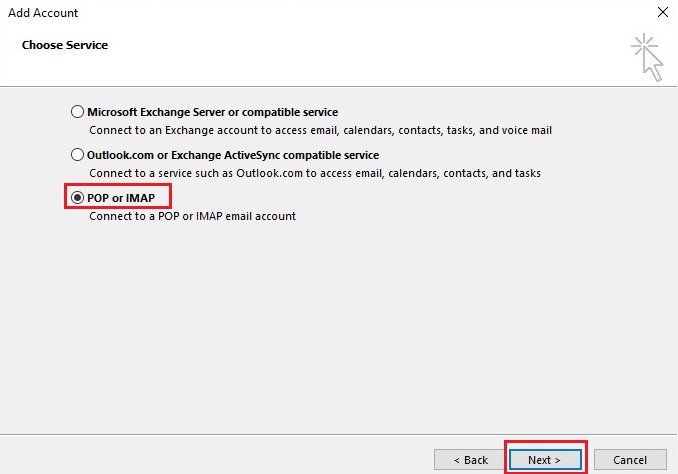Image resolution: width=678 pixels, height=474 pixels.
Task: Click the 'Connect to a service such as Outlook.com' description
Action: point(314,173)
